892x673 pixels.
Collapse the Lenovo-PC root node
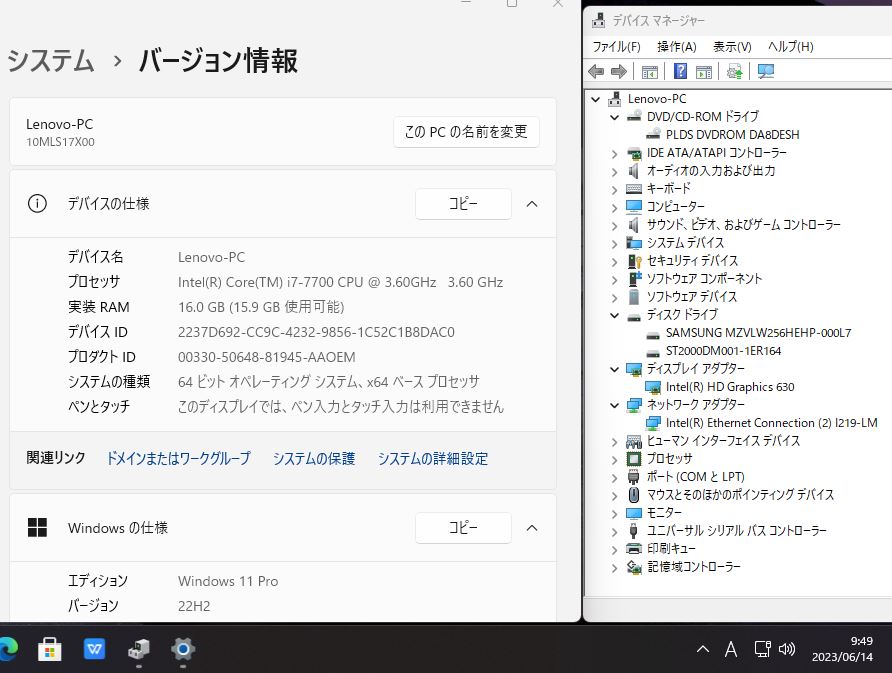pos(596,99)
